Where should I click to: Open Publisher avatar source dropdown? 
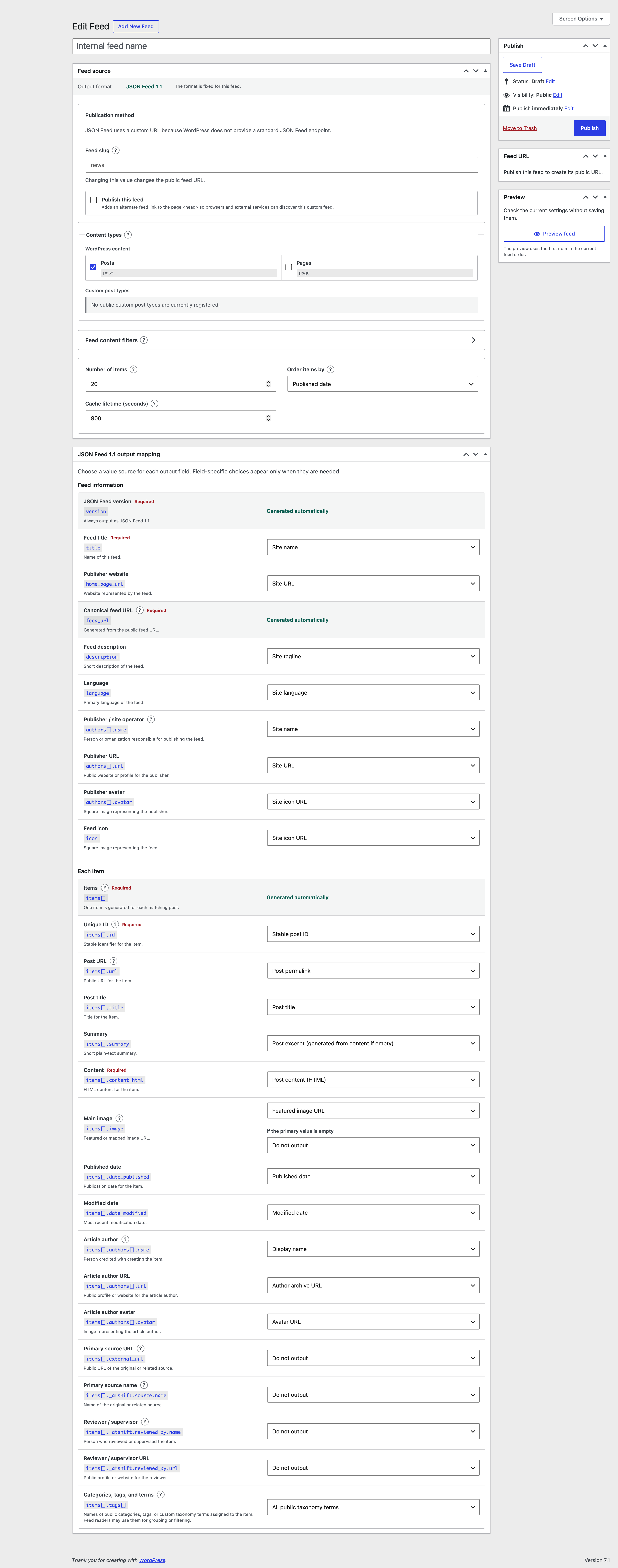click(x=373, y=802)
